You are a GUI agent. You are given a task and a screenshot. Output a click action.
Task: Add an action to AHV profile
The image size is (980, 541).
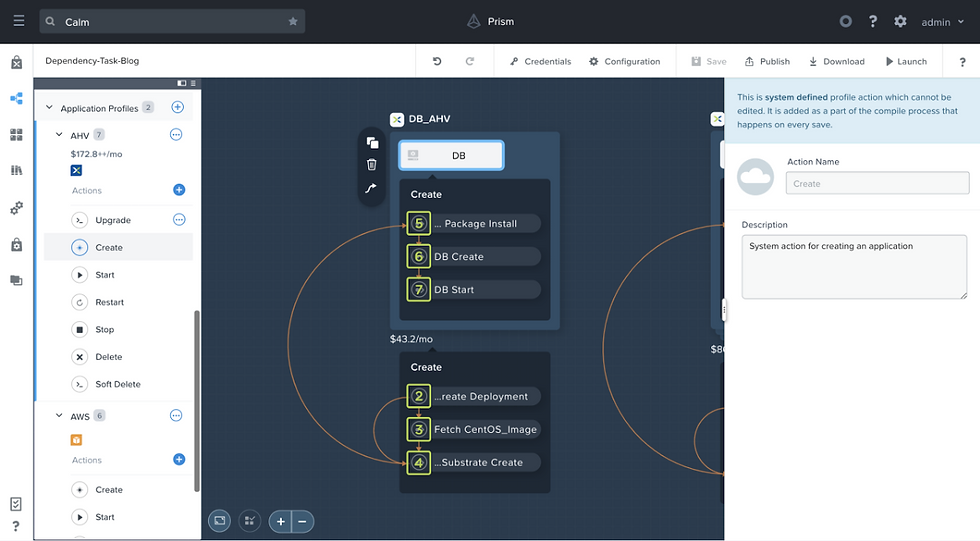pyautogui.click(x=179, y=190)
